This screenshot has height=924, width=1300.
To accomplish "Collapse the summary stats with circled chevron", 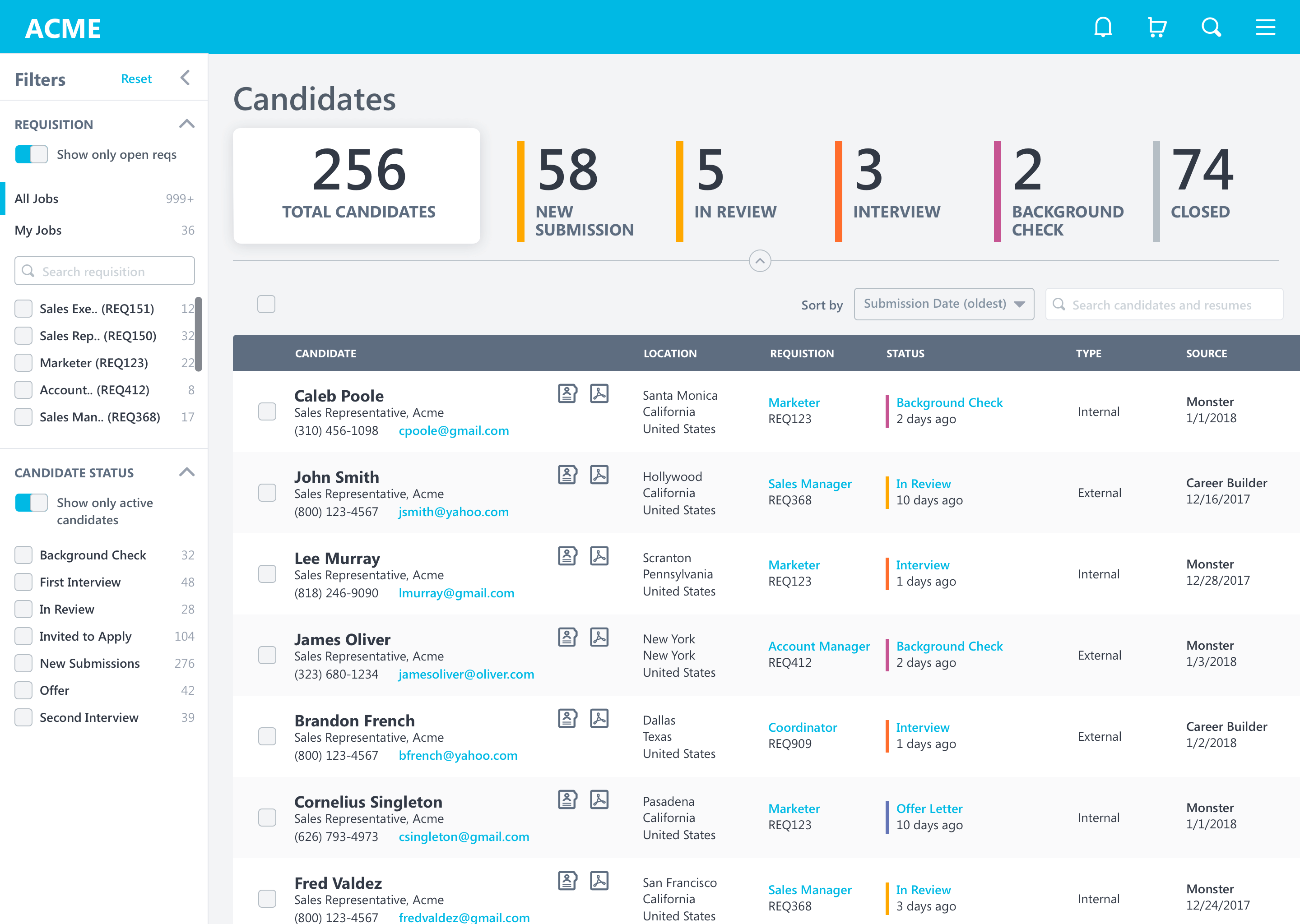I will pyautogui.click(x=759, y=261).
